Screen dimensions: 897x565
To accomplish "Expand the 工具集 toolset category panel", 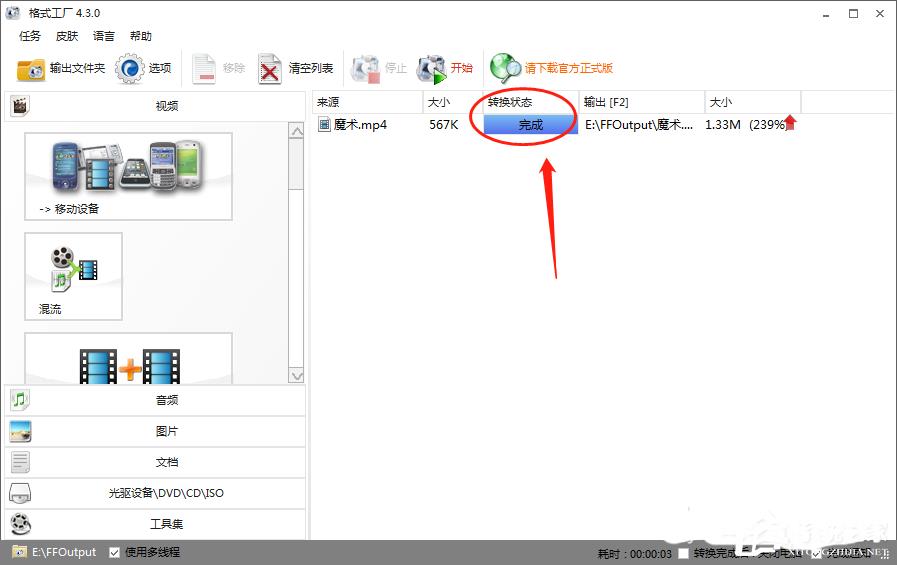I will click(155, 524).
